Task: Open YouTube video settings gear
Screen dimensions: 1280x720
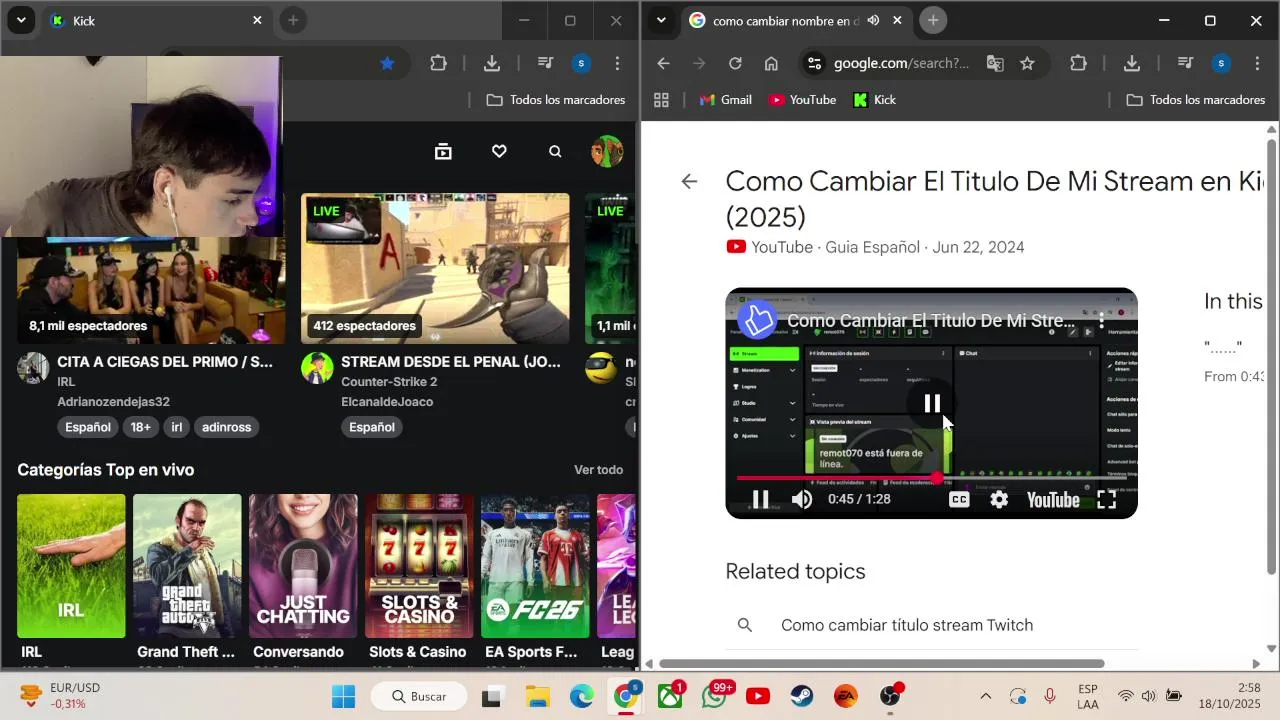Action: coord(999,499)
